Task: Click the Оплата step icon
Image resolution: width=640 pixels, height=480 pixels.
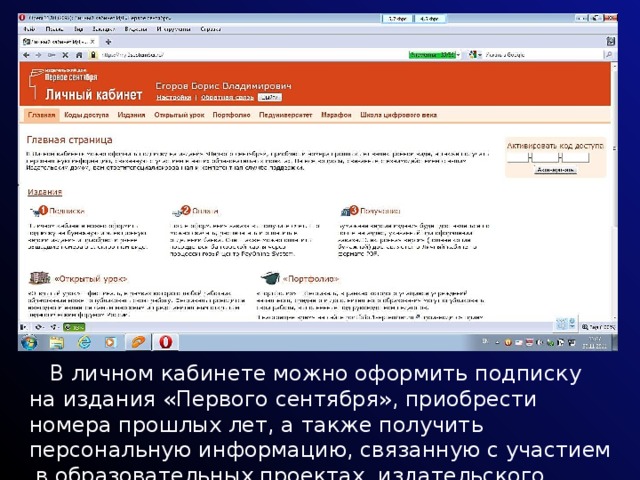Action: (181, 211)
